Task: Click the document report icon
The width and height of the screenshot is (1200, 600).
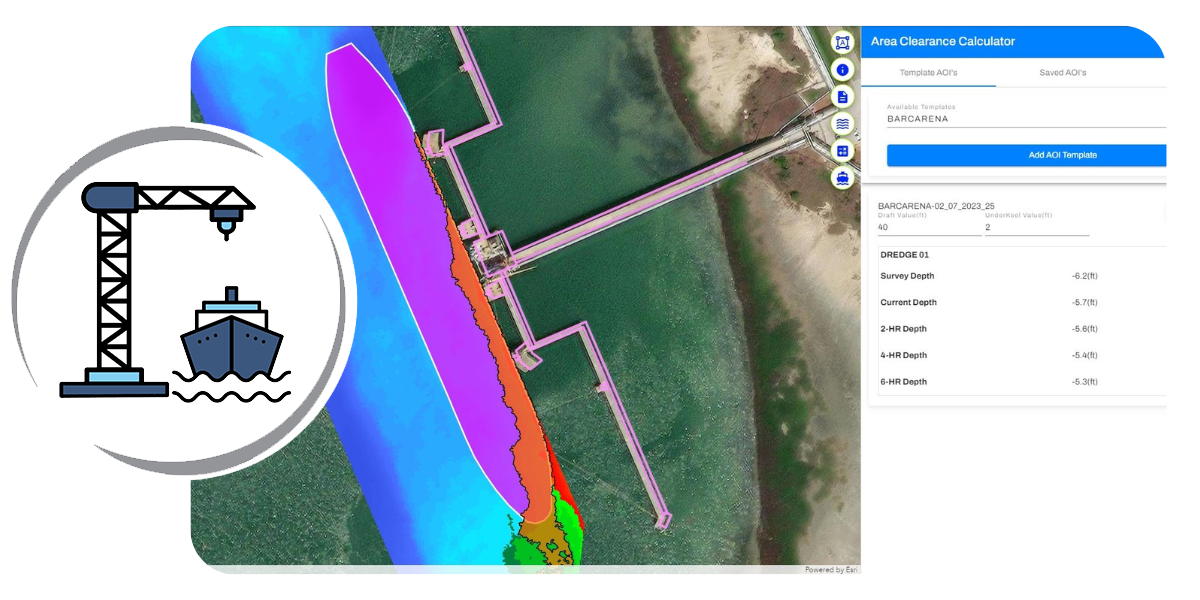Action: coord(842,97)
